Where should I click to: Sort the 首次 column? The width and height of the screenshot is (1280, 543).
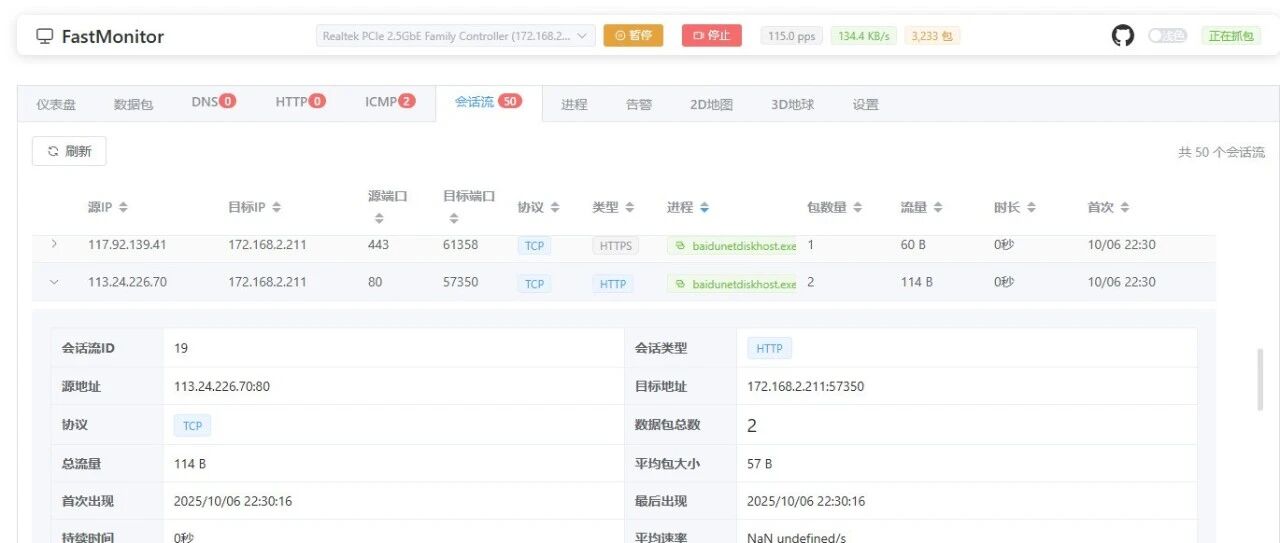[x=1125, y=208]
